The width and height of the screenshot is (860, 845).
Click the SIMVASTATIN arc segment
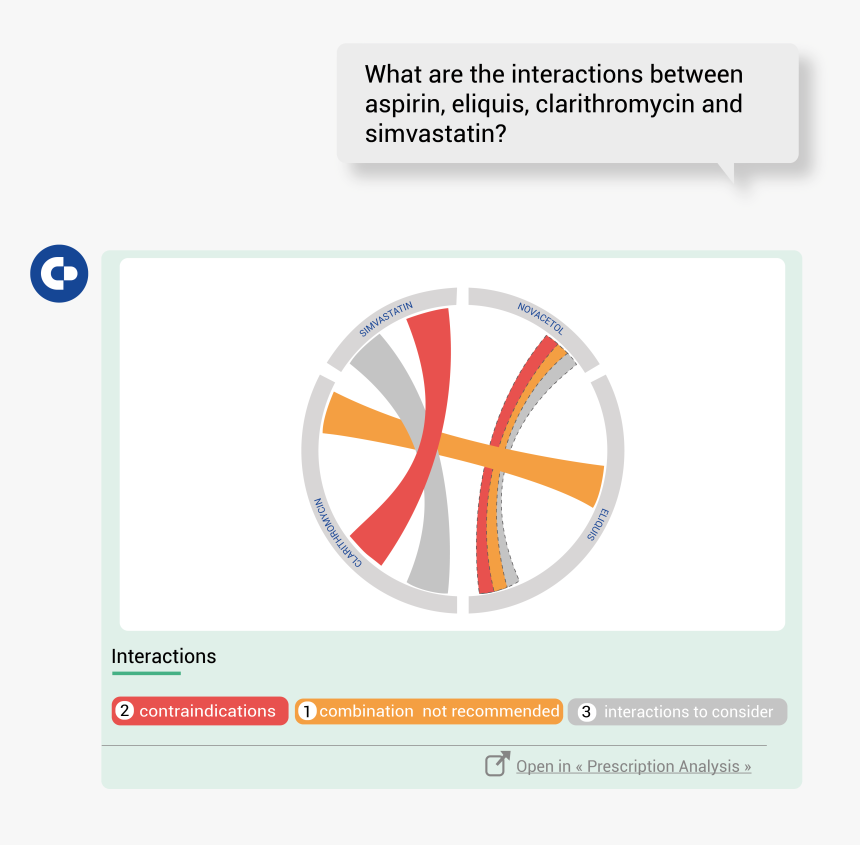coord(388,320)
